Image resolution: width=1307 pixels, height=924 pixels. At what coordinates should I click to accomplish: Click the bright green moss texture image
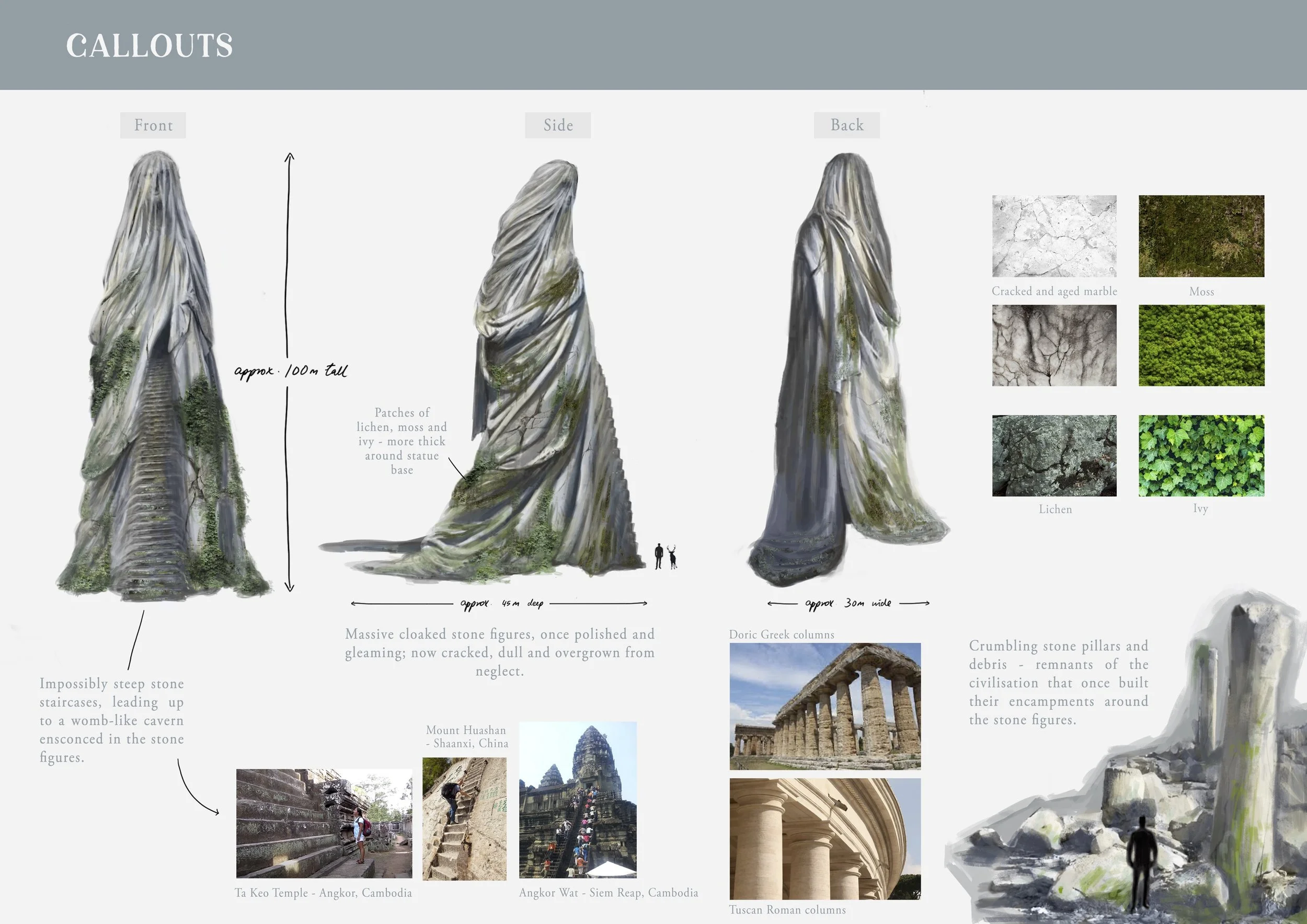(1201, 345)
